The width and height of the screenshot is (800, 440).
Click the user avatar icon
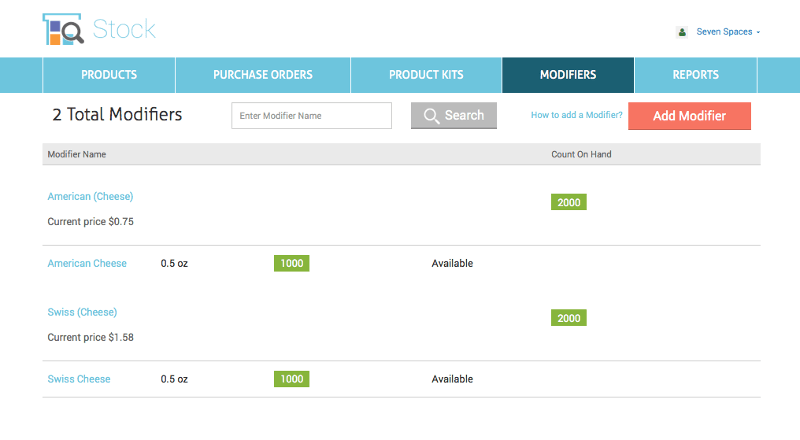click(682, 32)
